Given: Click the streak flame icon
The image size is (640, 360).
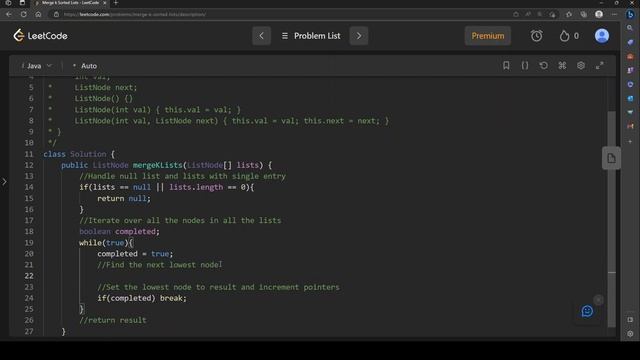Looking at the screenshot, I should (x=564, y=36).
